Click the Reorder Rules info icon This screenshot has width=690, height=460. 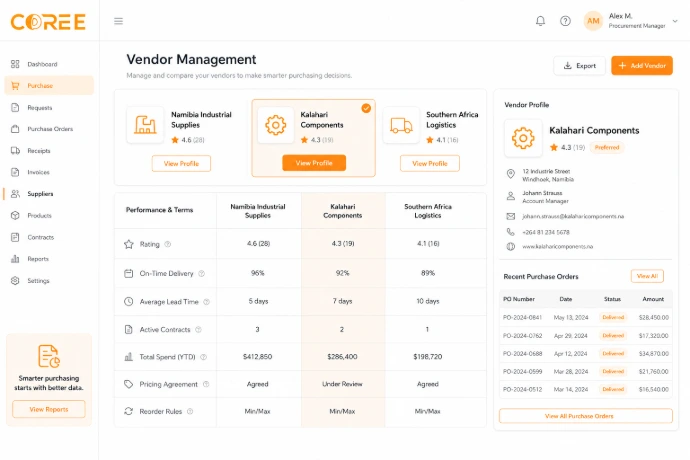190,412
